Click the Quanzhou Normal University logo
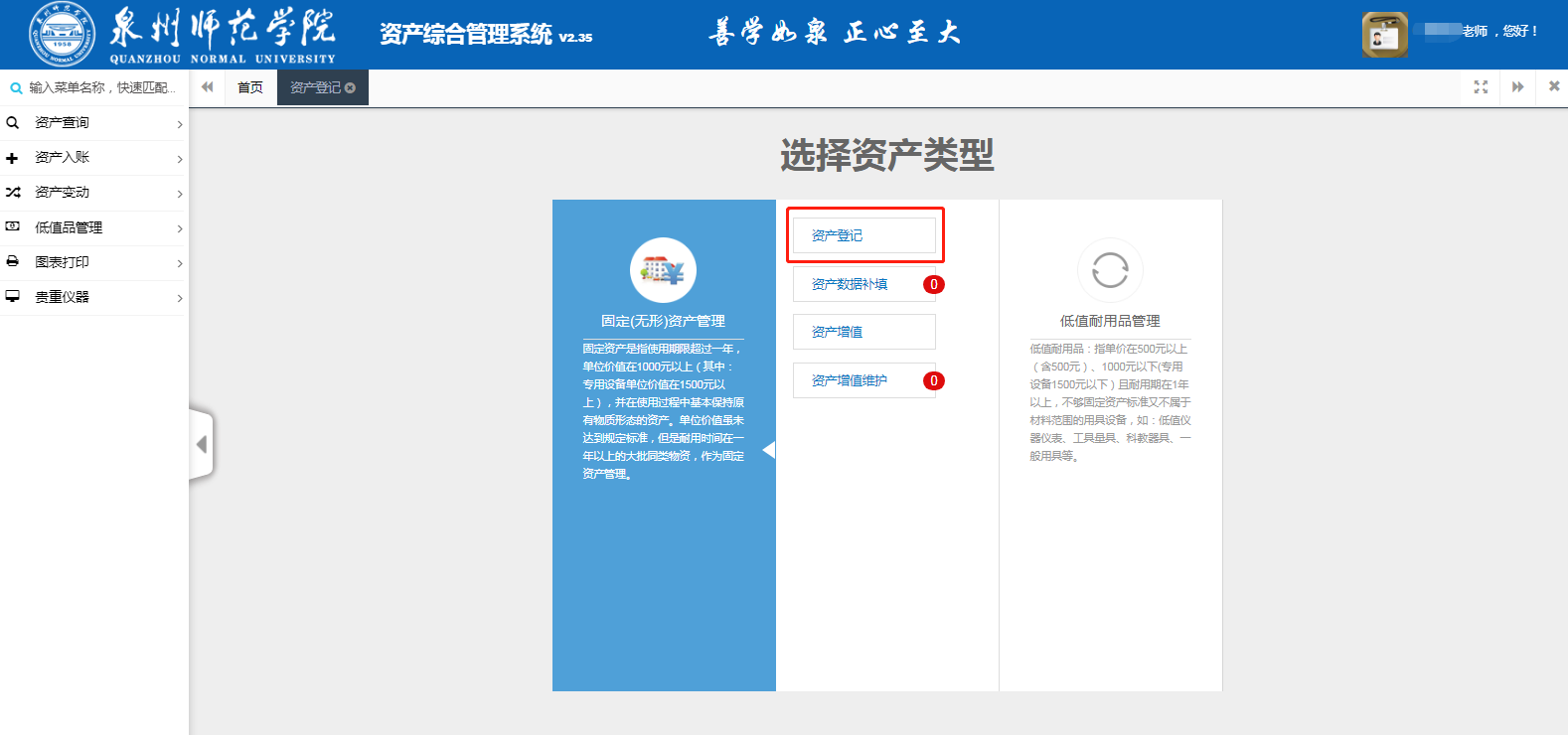Screen dimensions: 1568x735 [x=63, y=35]
